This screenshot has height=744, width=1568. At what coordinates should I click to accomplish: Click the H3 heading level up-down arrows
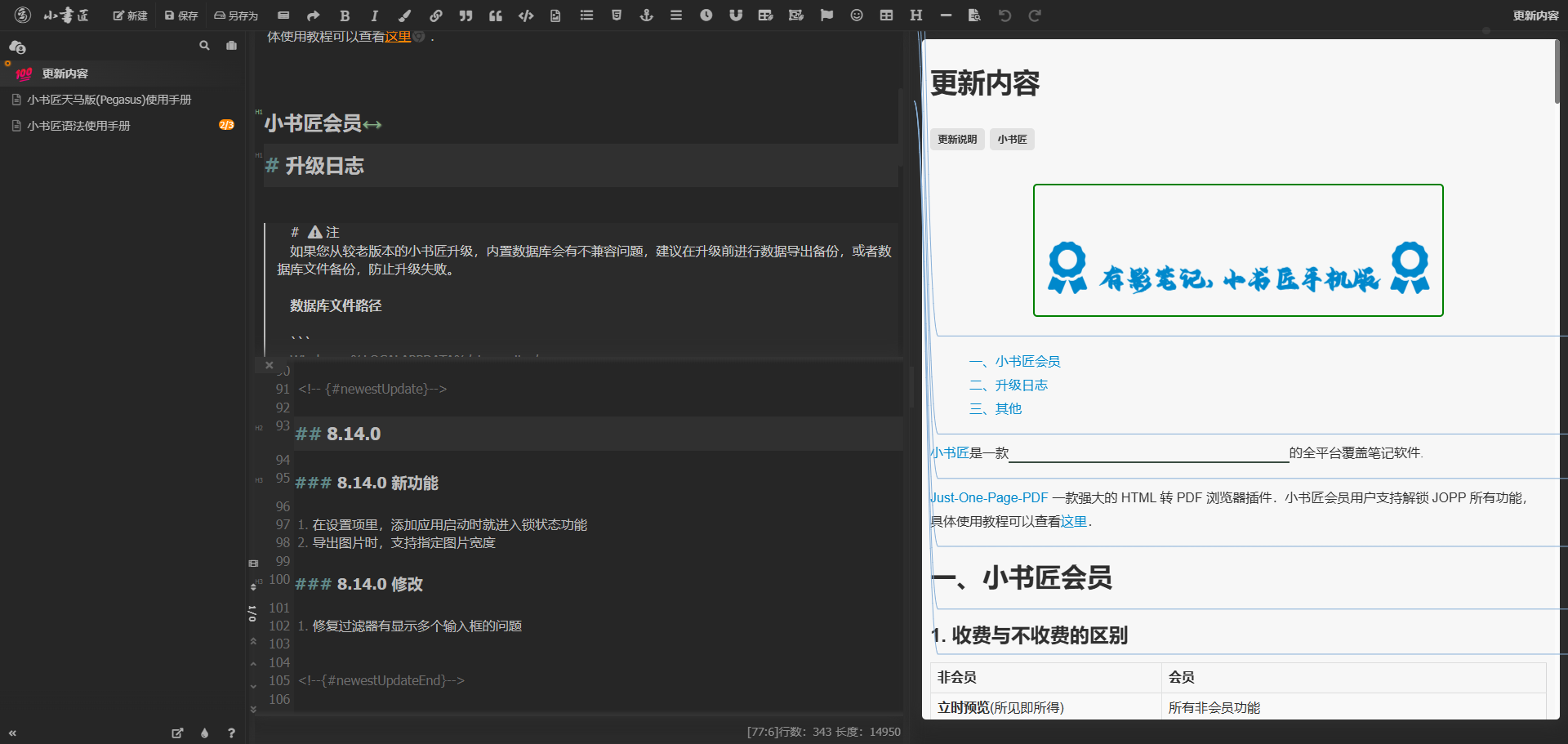253,586
